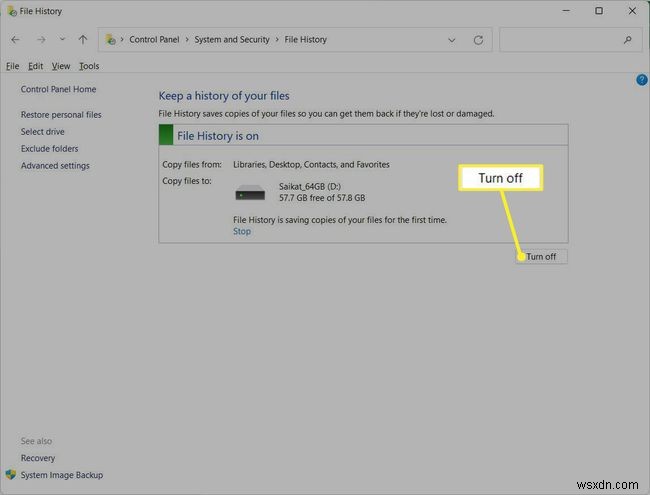Image resolution: width=650 pixels, height=495 pixels.
Task: Open recent locations dropdown arrow
Action: click(x=62, y=39)
